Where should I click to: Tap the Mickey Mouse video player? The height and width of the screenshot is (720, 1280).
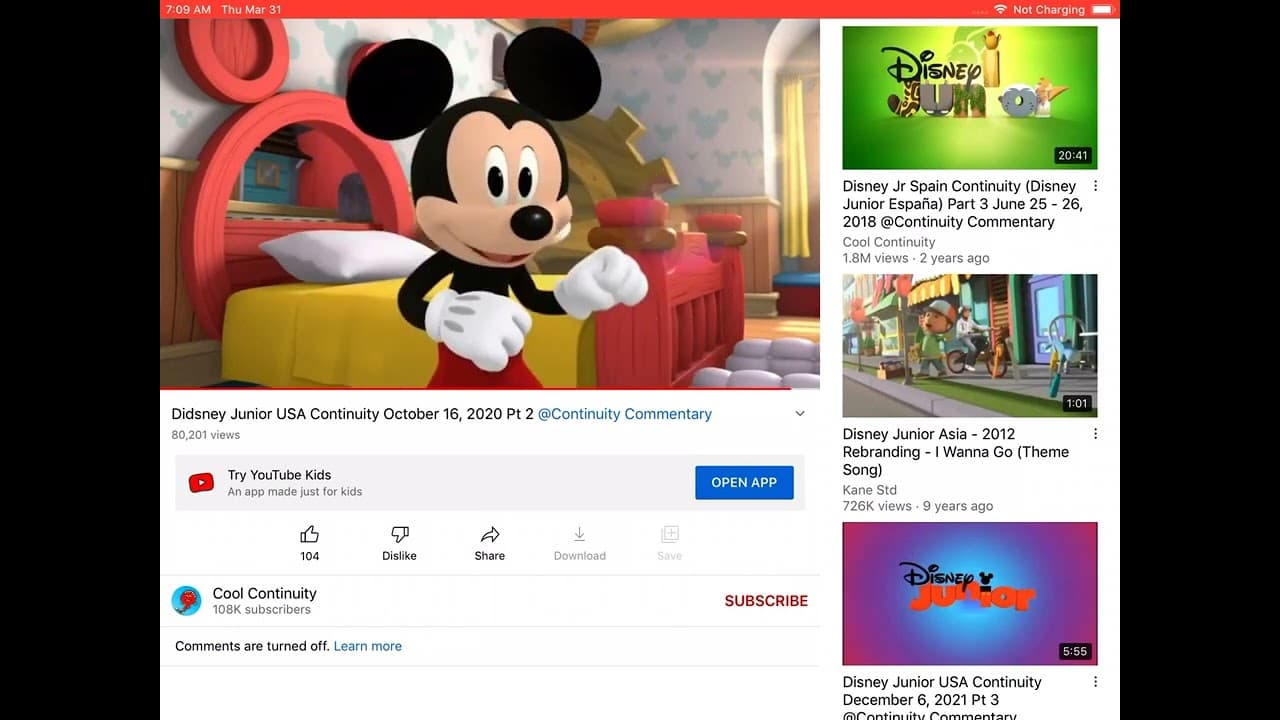[x=490, y=203]
